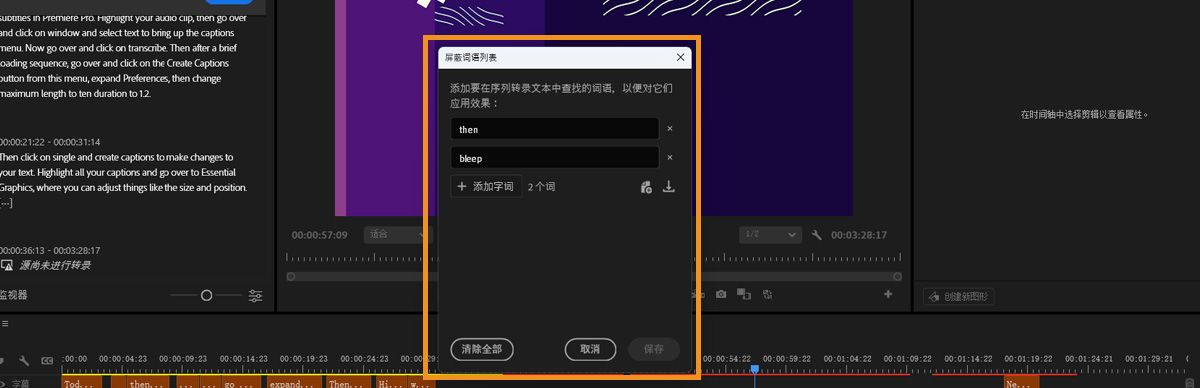Click the 取消 cancel button
This screenshot has height=388, width=1200.
pyautogui.click(x=589, y=349)
